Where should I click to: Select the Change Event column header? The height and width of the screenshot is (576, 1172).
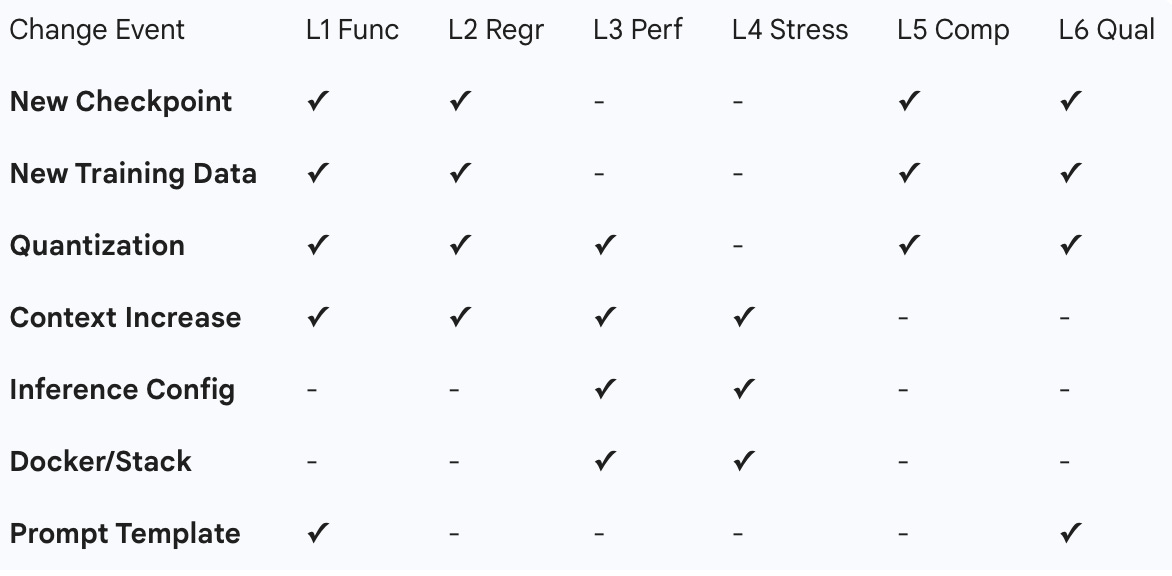[x=96, y=30]
